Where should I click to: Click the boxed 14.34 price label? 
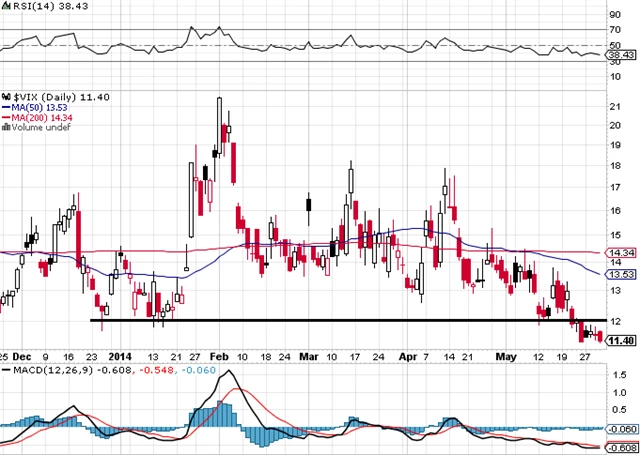pos(621,253)
